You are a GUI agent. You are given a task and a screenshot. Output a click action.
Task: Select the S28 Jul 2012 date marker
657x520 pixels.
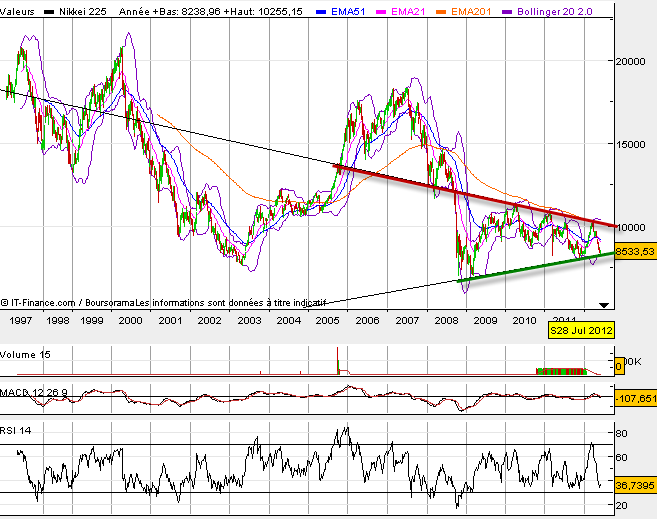[581, 329]
